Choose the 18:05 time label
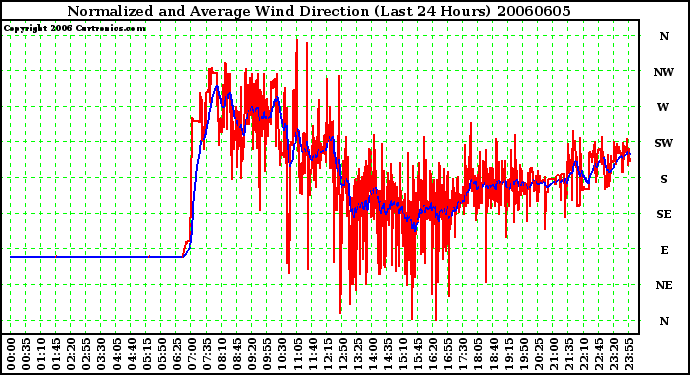The image size is (690, 375). tap(478, 354)
